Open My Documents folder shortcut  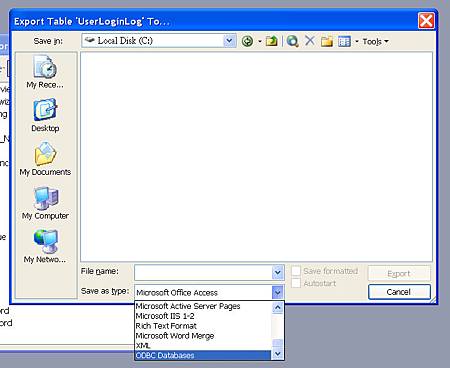45,159
